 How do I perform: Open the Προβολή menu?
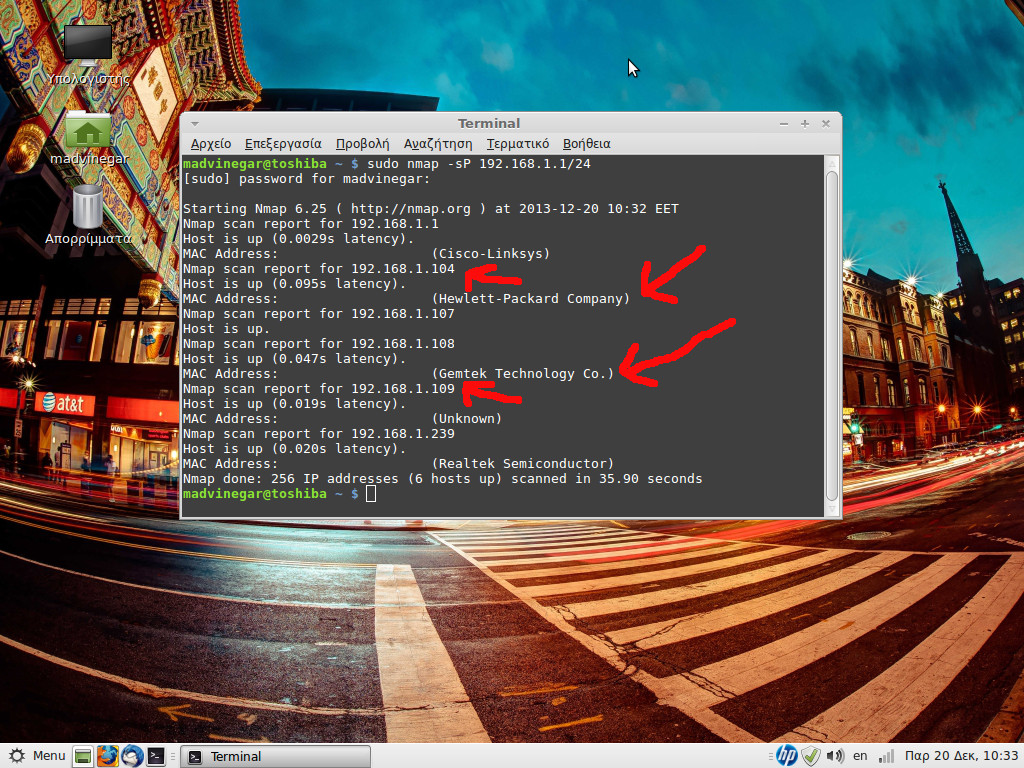click(362, 144)
